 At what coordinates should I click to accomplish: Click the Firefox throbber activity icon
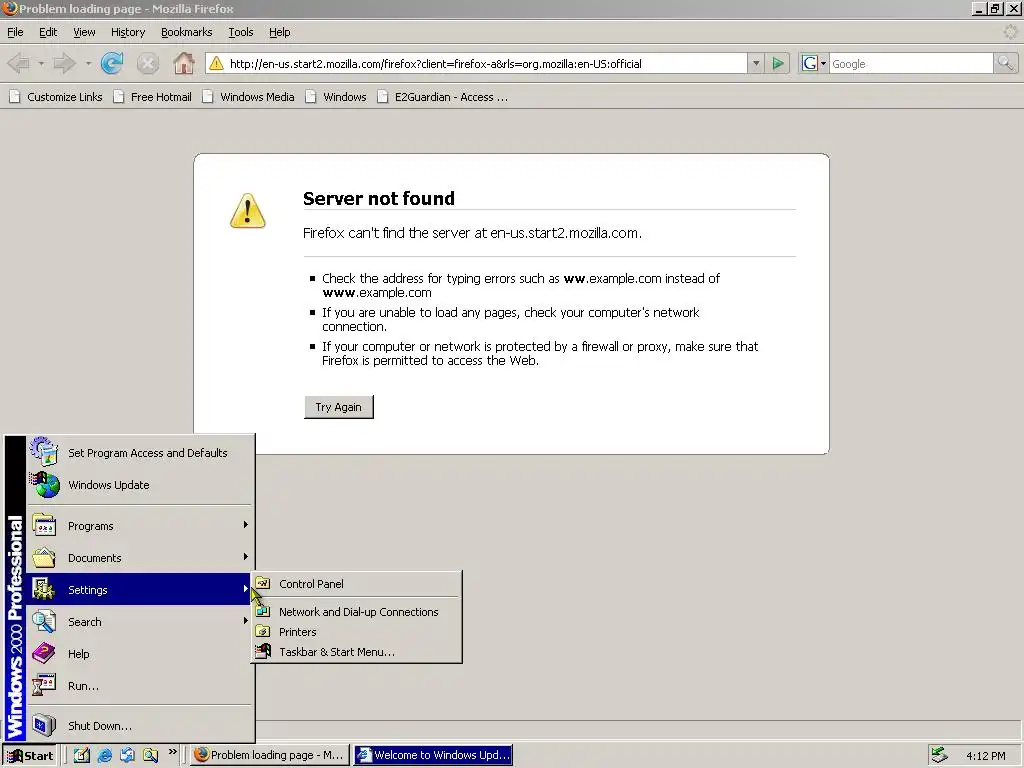(x=1010, y=32)
